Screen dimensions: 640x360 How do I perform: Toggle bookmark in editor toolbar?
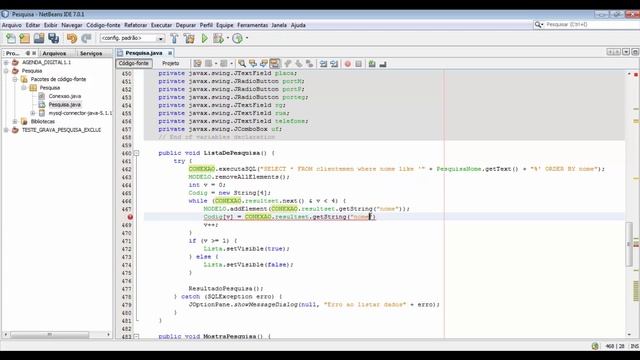pos(310,64)
